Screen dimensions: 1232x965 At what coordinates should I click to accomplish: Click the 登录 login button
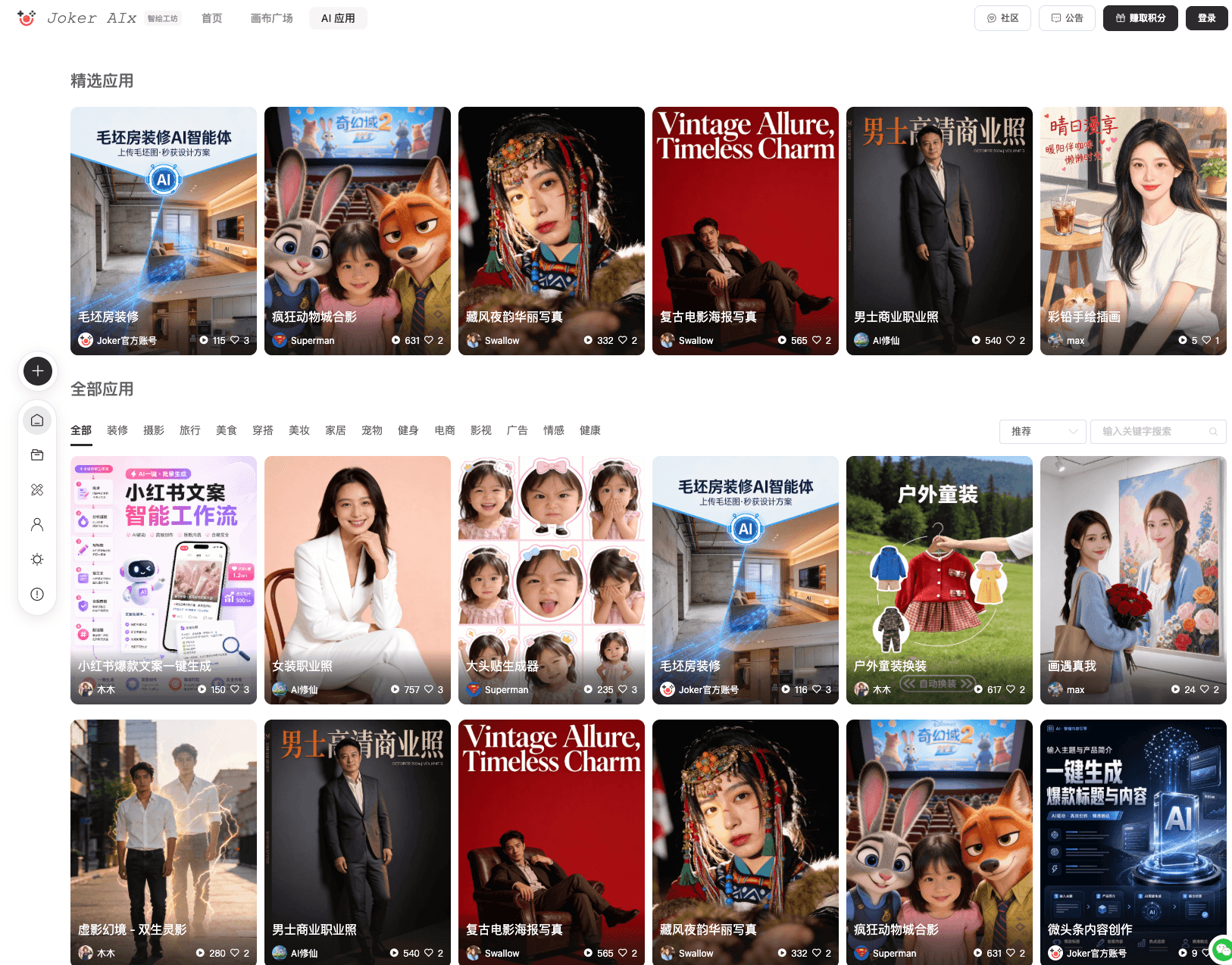(1207, 18)
